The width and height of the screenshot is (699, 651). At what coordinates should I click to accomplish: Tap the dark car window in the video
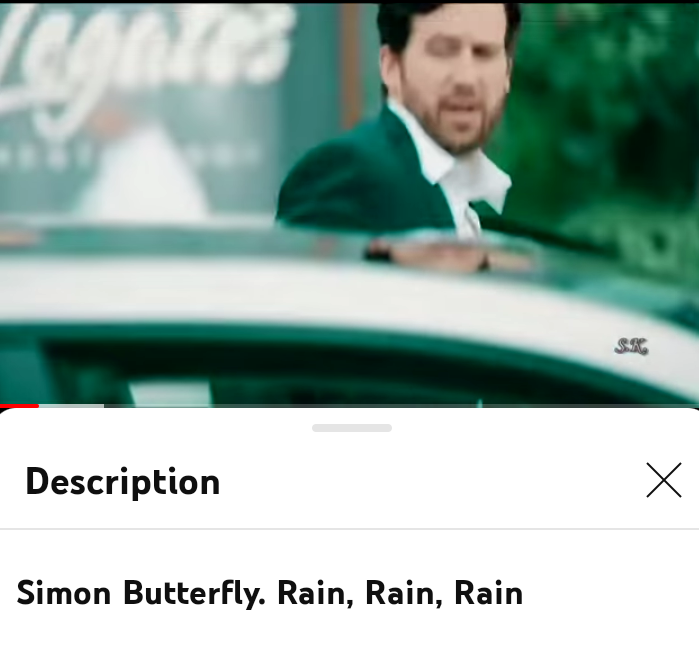312,375
